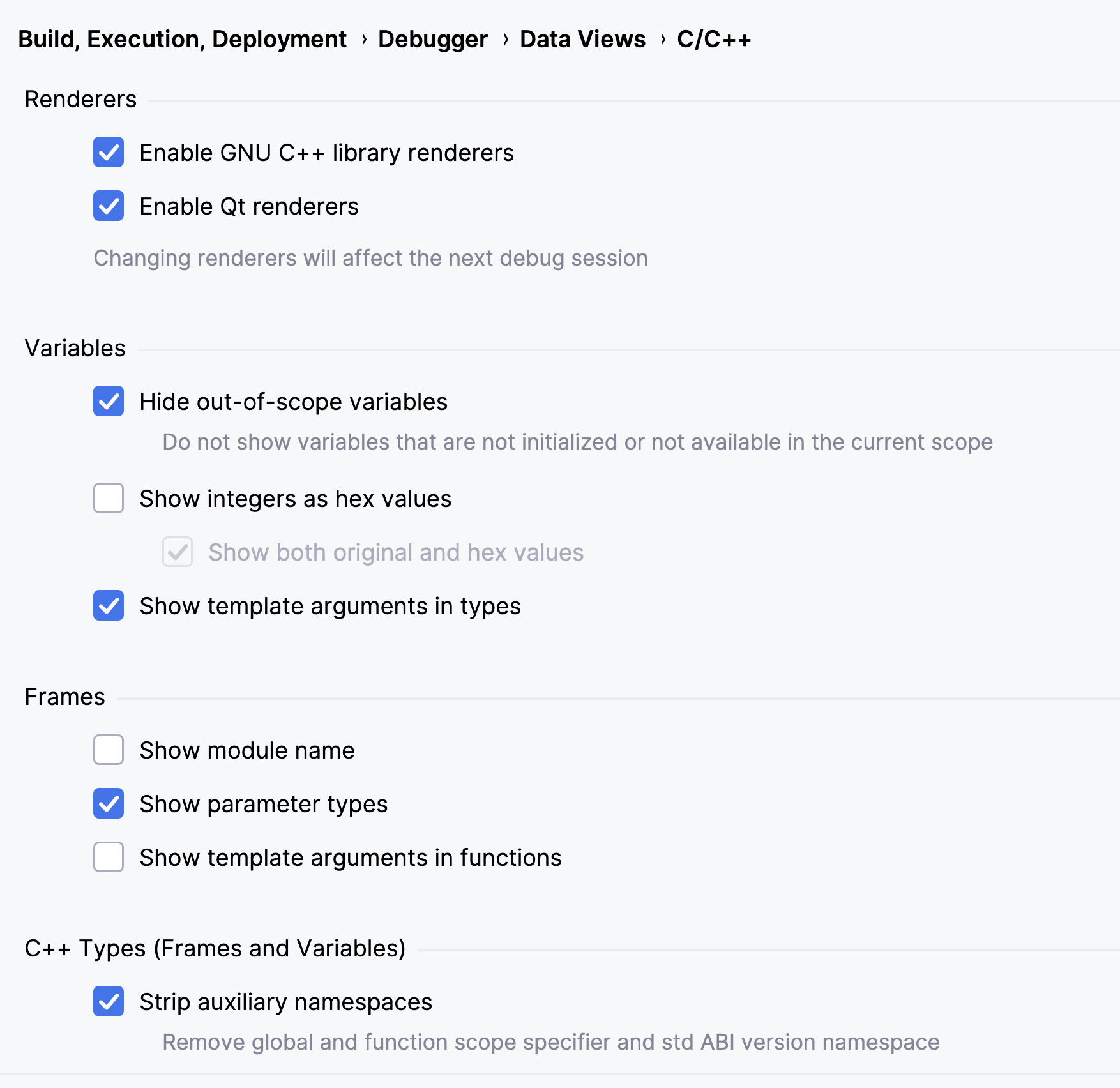Uncheck "Show template arguments in types"
The height and width of the screenshot is (1088, 1120).
pyautogui.click(x=109, y=606)
